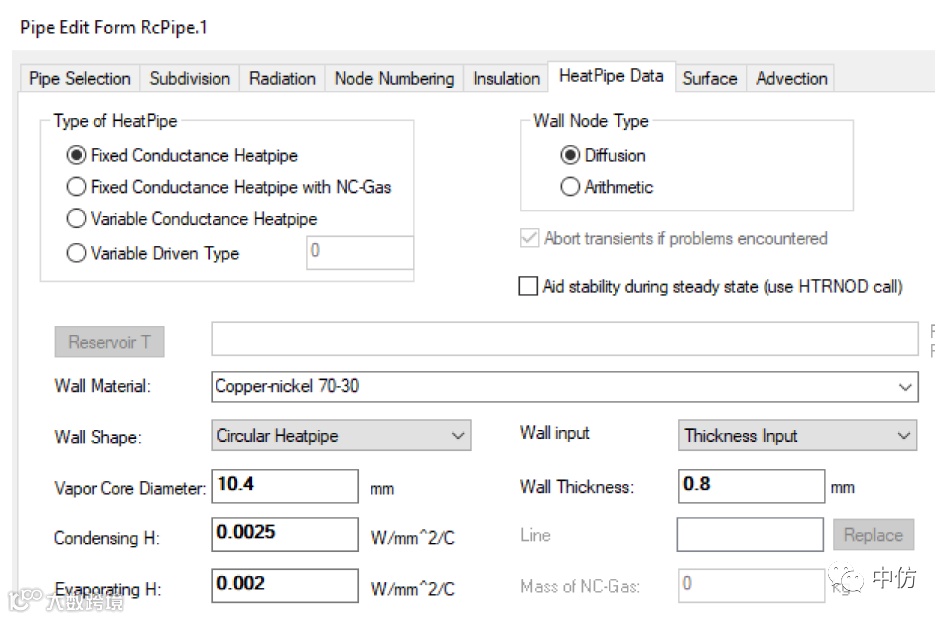Open the Subdivision tab
Image resolution: width=947 pixels, height=619 pixels.
point(190,79)
